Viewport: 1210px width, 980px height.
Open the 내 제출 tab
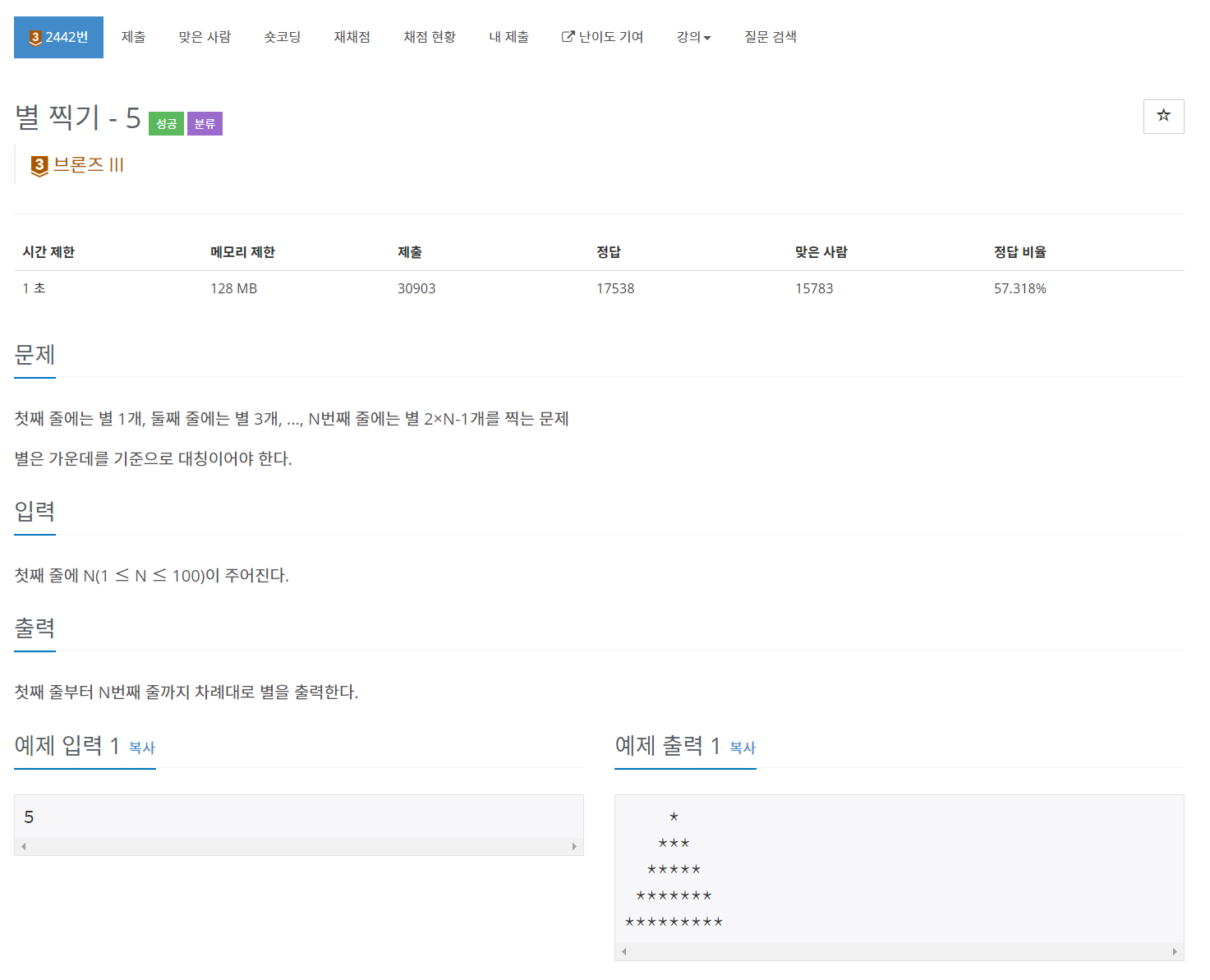pyautogui.click(x=508, y=37)
